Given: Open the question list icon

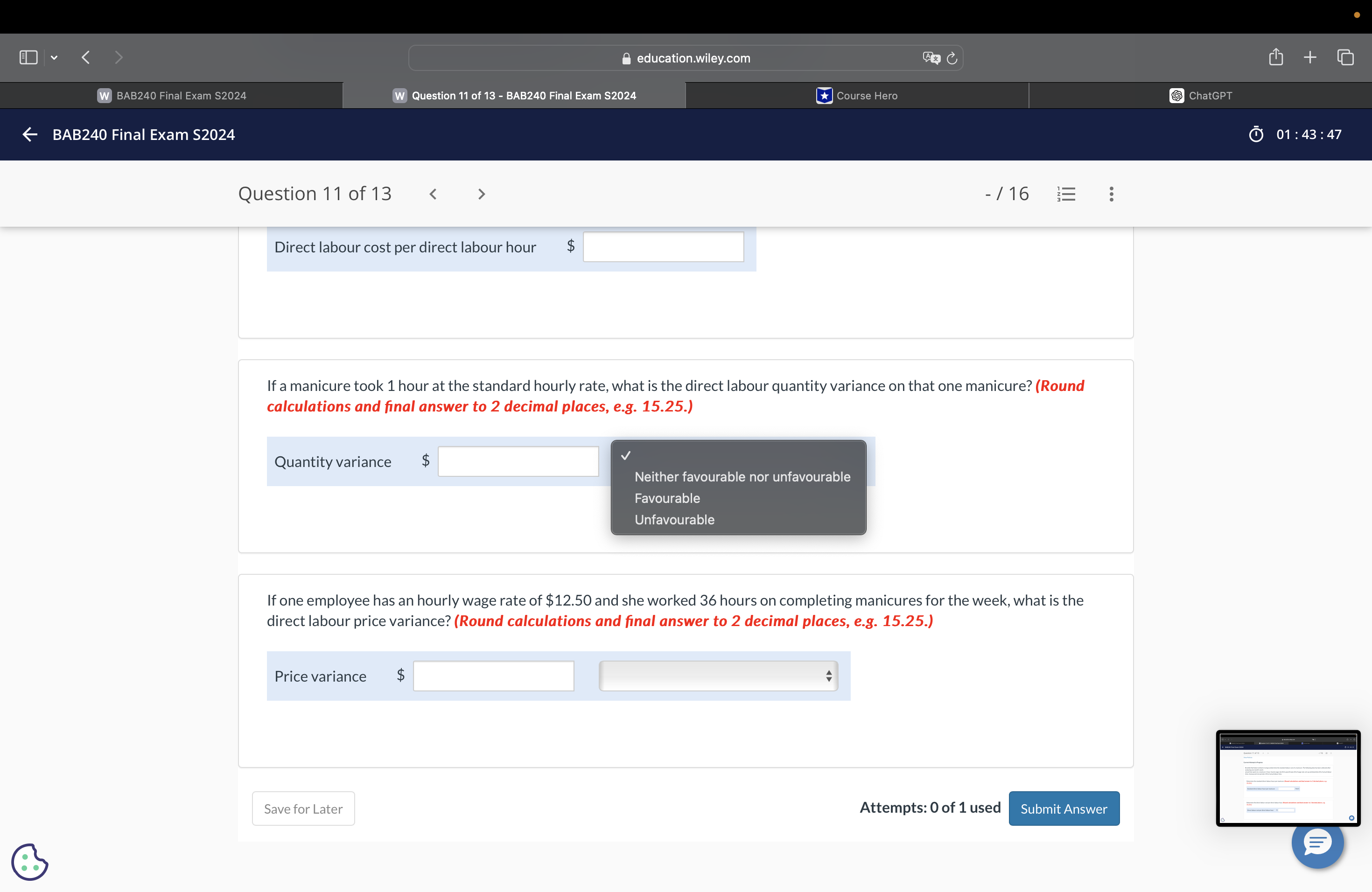Looking at the screenshot, I should [x=1066, y=194].
